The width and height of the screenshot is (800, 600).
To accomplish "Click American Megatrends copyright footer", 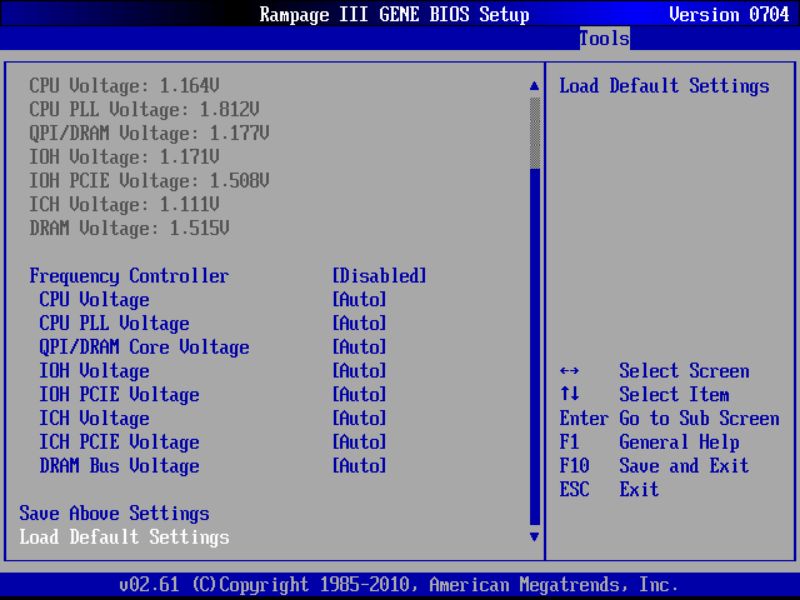I will point(399,584).
